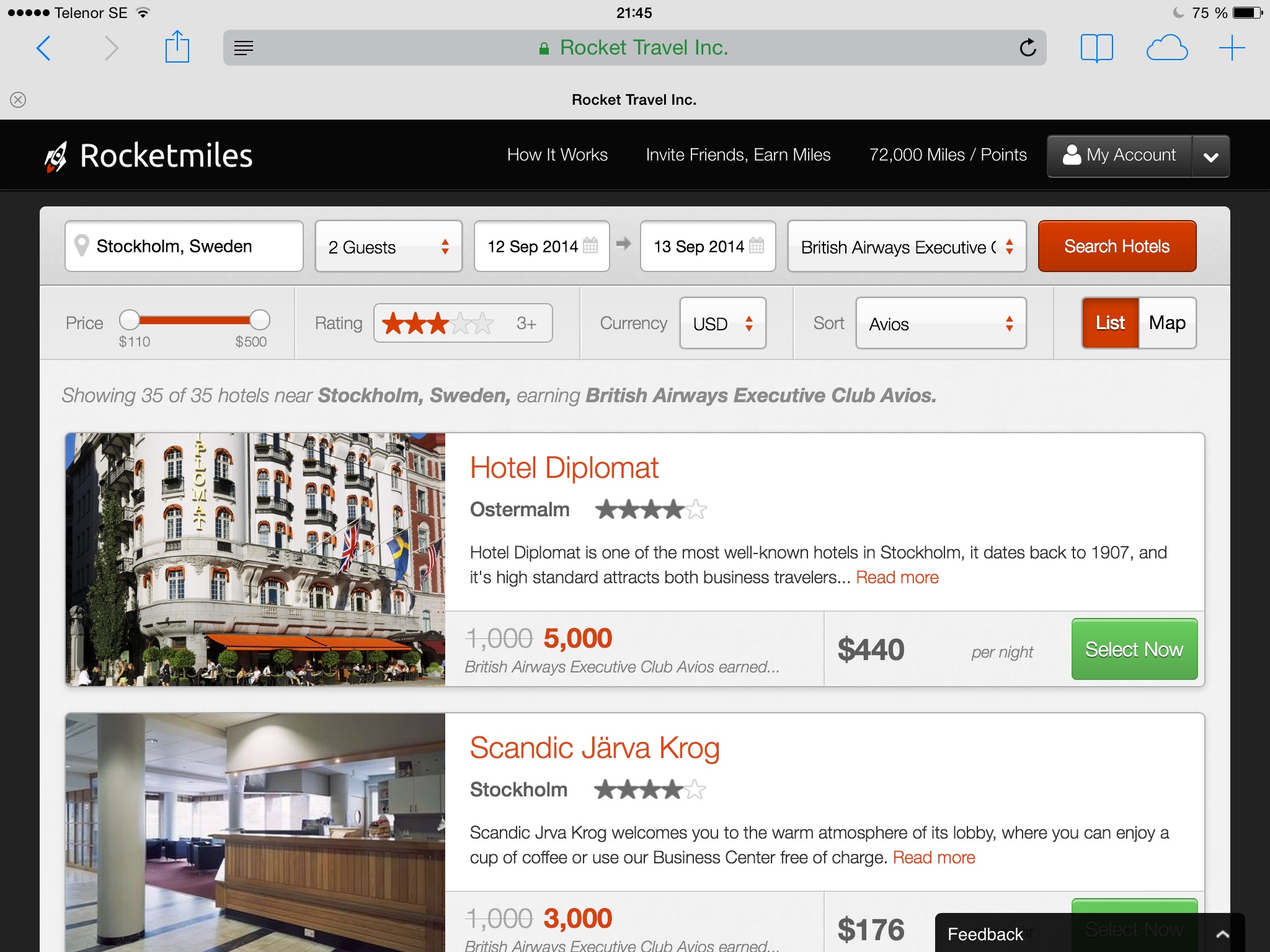Switch to Map view
The width and height of the screenshot is (1270, 952).
click(x=1166, y=323)
